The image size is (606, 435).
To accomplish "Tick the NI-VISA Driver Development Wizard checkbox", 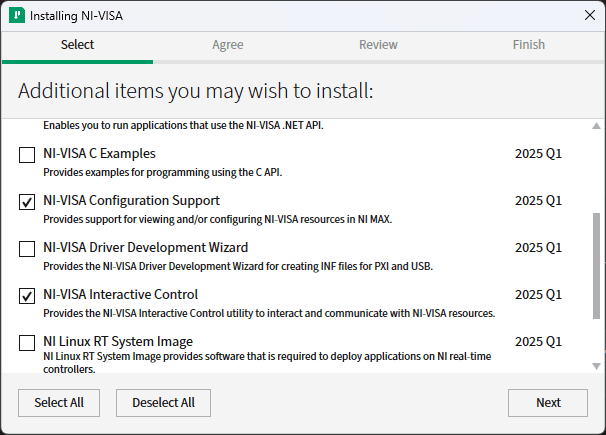I will click(x=27, y=249).
